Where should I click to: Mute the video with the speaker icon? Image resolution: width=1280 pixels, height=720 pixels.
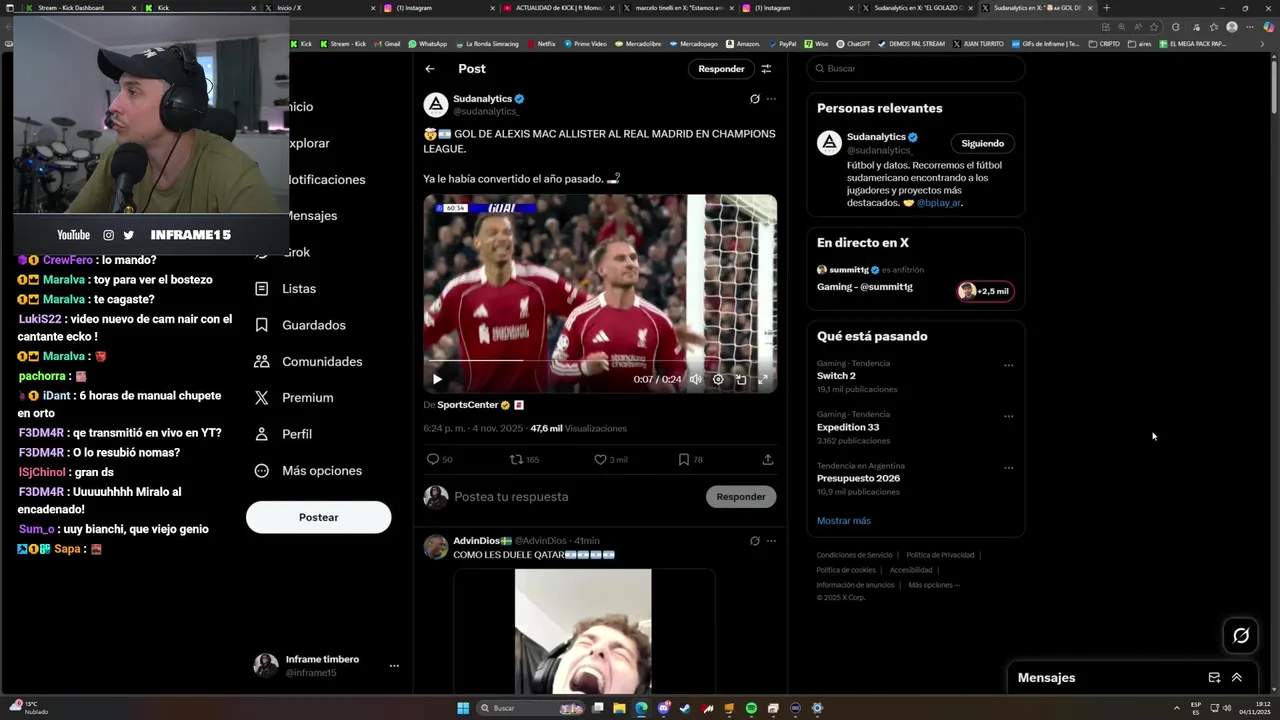(x=696, y=379)
